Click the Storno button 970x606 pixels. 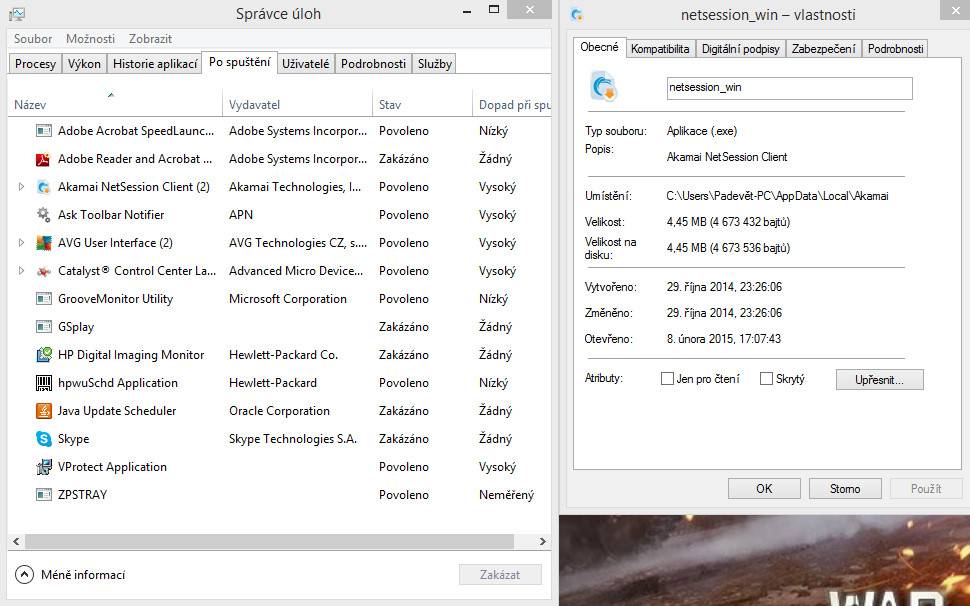coord(845,489)
